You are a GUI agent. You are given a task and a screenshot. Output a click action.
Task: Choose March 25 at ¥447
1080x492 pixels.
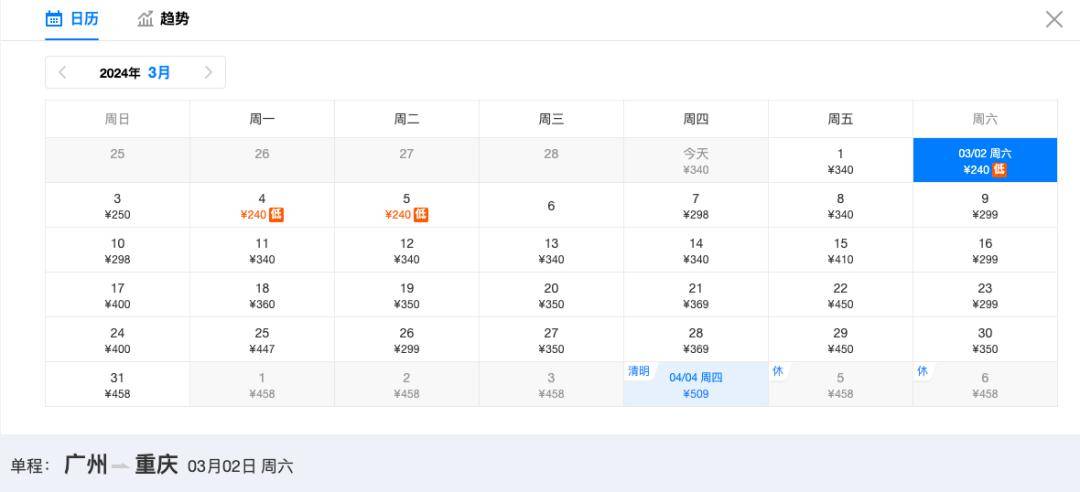pyautogui.click(x=262, y=340)
